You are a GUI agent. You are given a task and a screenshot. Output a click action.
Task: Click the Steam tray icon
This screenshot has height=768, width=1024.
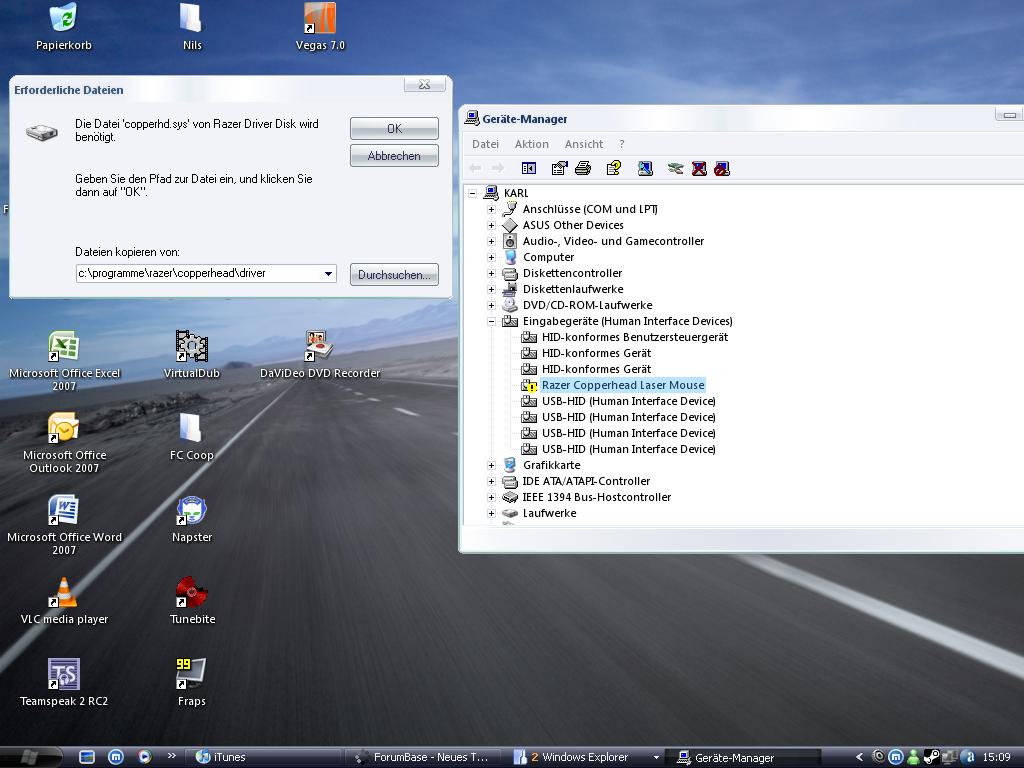click(932, 757)
